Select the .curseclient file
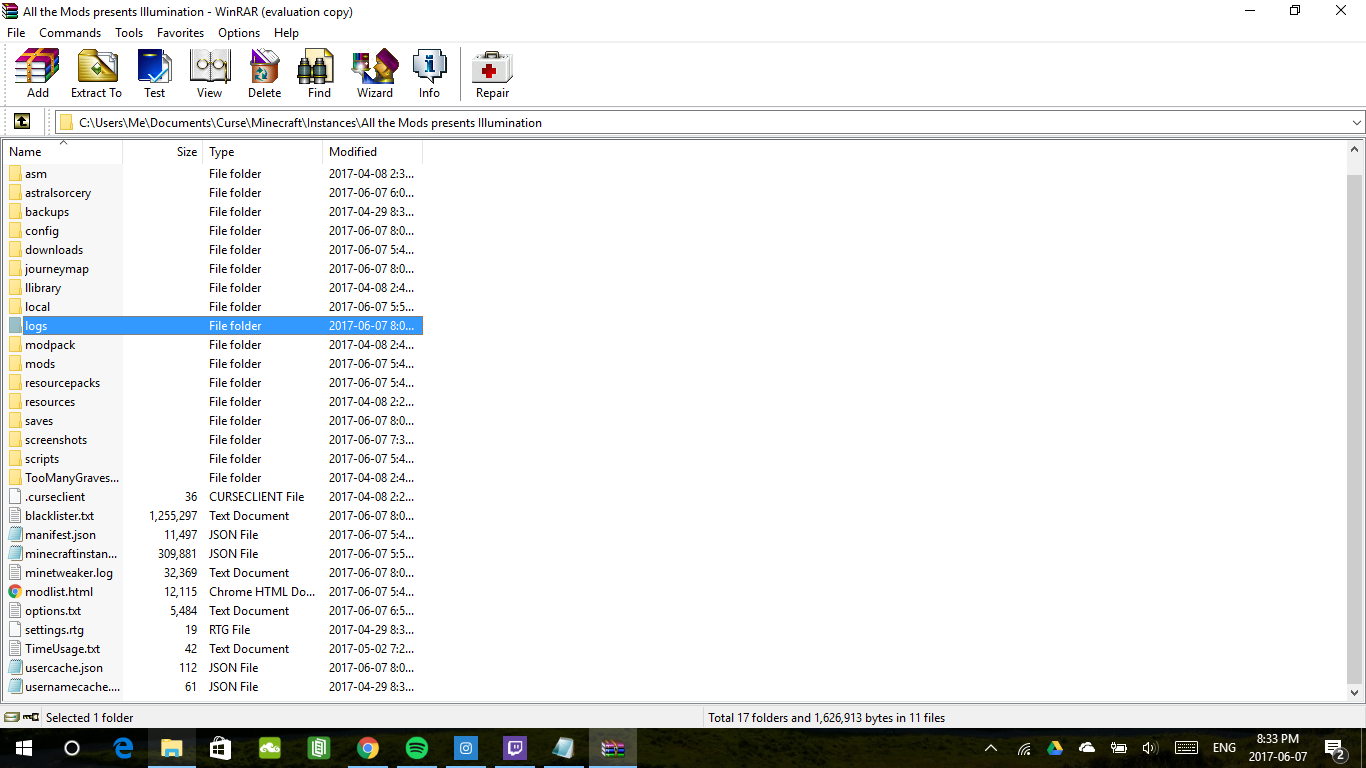Viewport: 1366px width, 768px height. click(213, 497)
